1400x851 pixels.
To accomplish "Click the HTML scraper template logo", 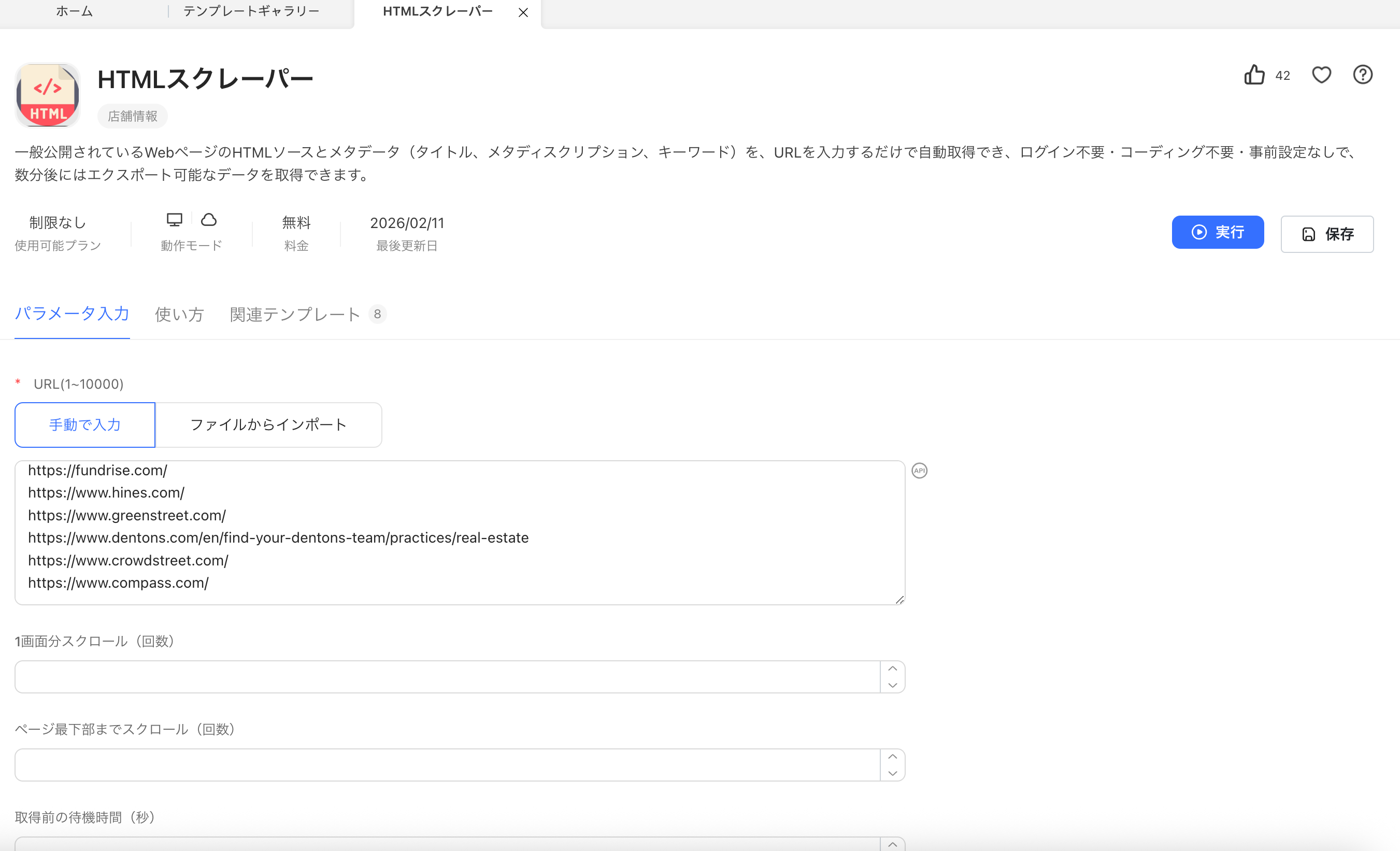I will click(48, 95).
